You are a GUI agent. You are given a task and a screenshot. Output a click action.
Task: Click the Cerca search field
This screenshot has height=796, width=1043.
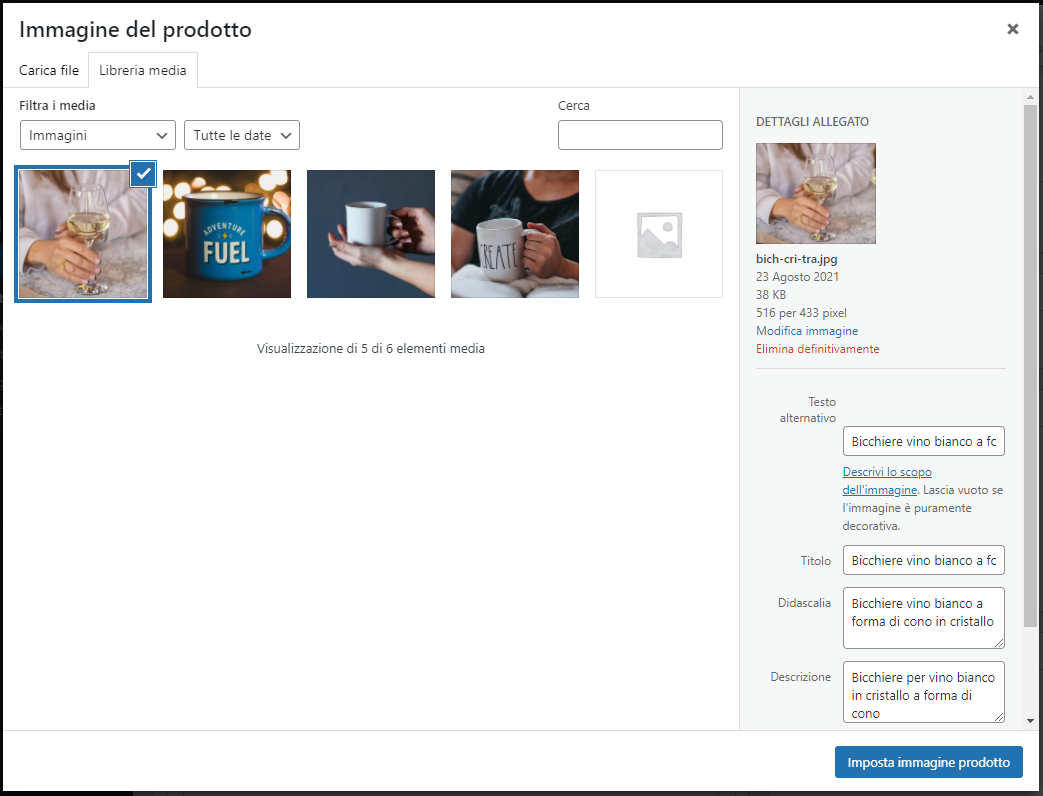pos(640,135)
